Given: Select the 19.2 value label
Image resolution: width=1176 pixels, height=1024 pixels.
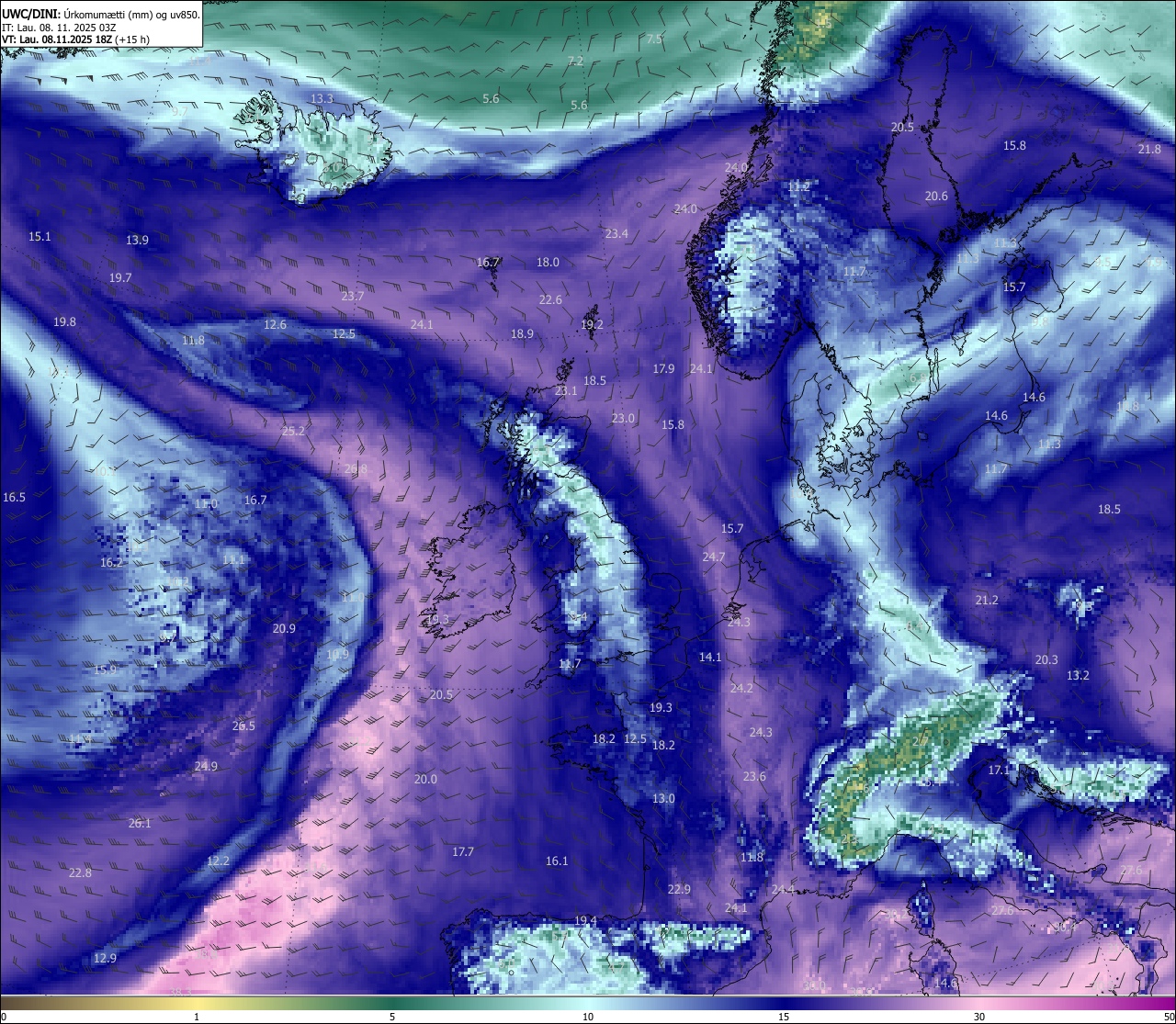Looking at the screenshot, I should pos(592,324).
